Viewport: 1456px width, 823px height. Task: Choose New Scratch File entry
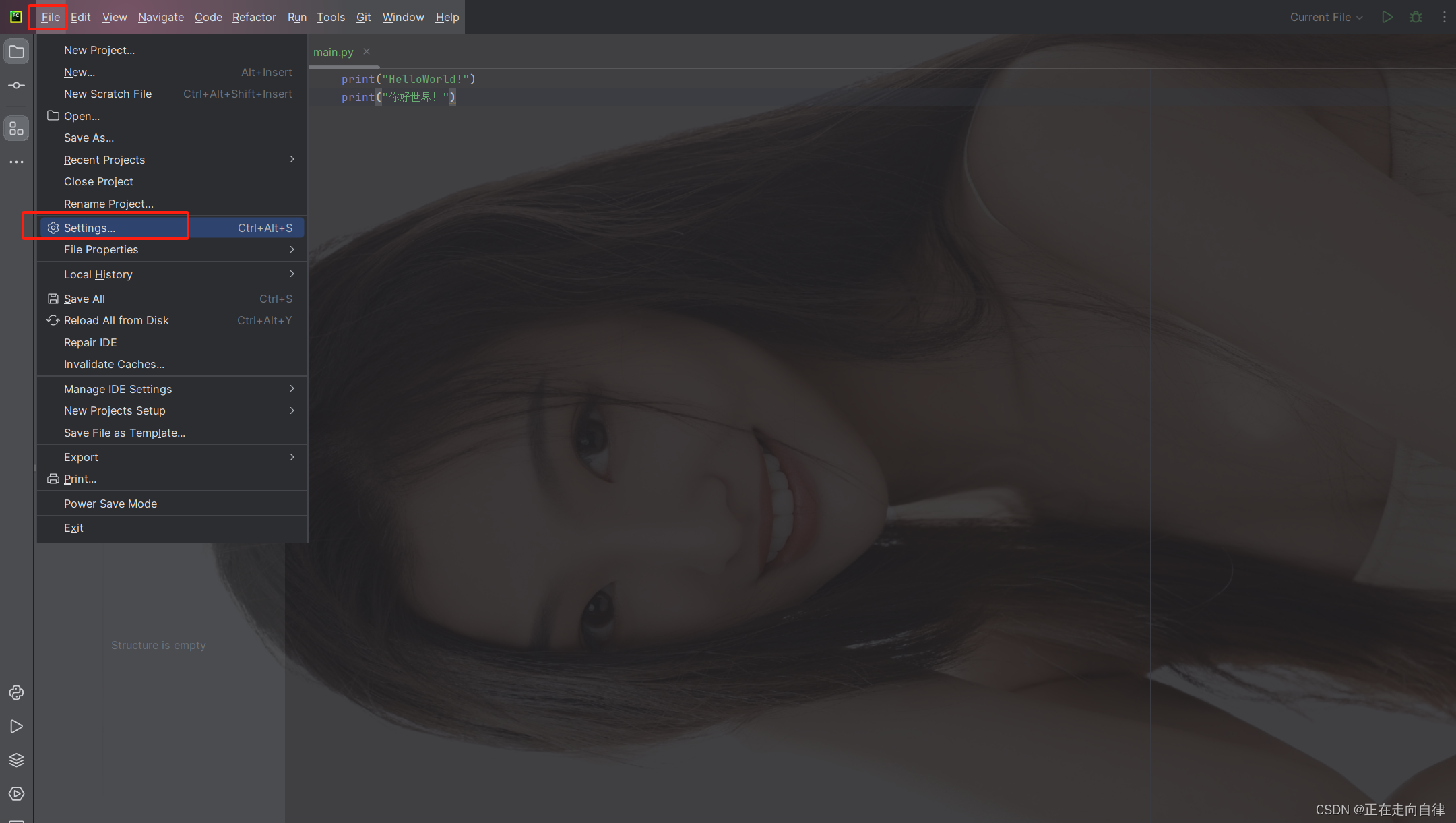click(x=172, y=94)
